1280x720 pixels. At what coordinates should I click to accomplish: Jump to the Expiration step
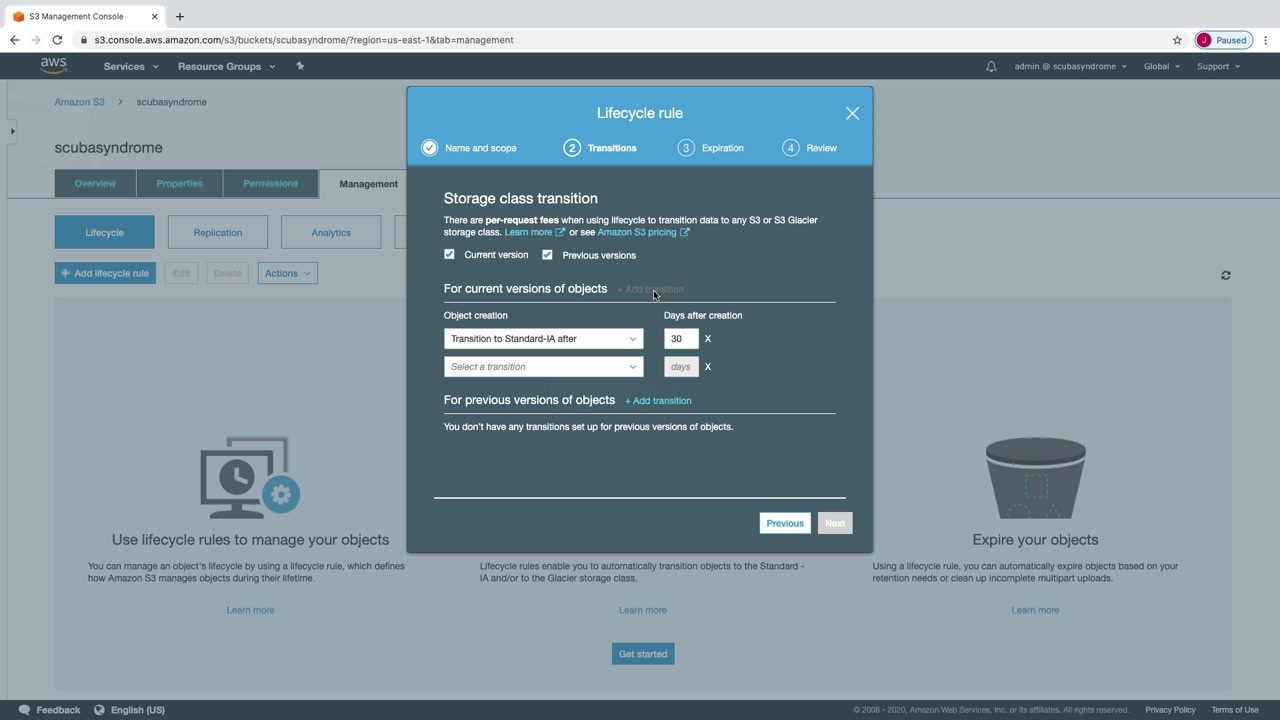pyautogui.click(x=710, y=148)
